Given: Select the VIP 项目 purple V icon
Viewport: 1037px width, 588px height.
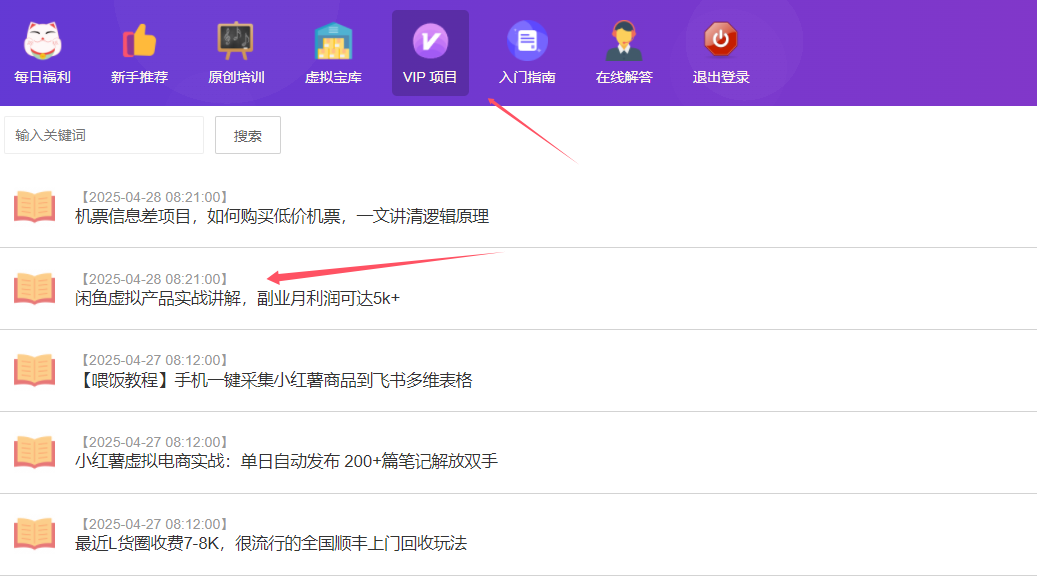Looking at the screenshot, I should click(x=431, y=41).
